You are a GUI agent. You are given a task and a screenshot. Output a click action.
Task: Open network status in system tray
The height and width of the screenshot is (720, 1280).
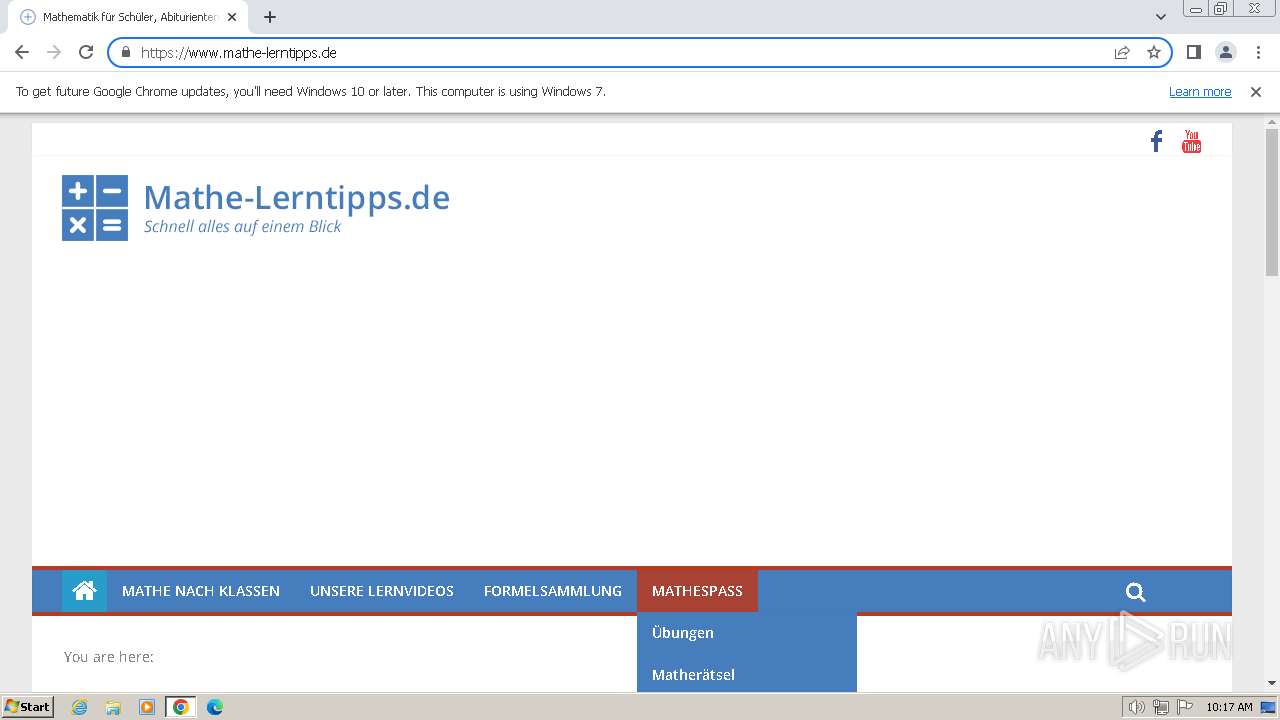pyautogui.click(x=1161, y=707)
